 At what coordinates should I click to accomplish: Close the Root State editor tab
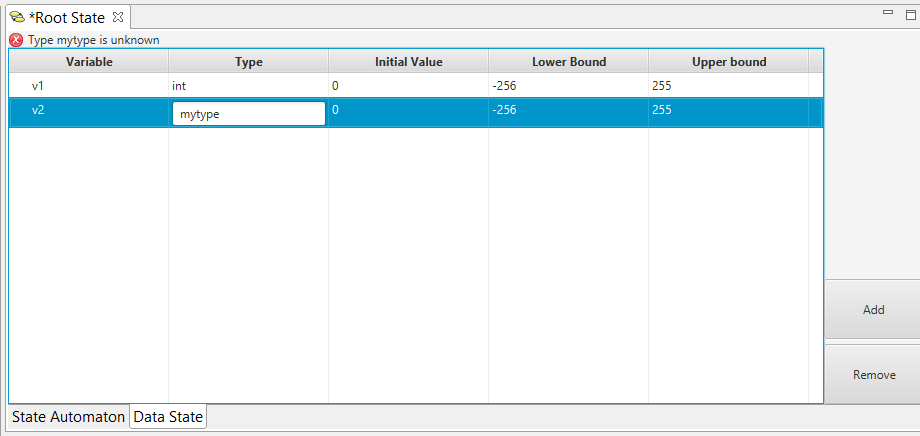(118, 17)
